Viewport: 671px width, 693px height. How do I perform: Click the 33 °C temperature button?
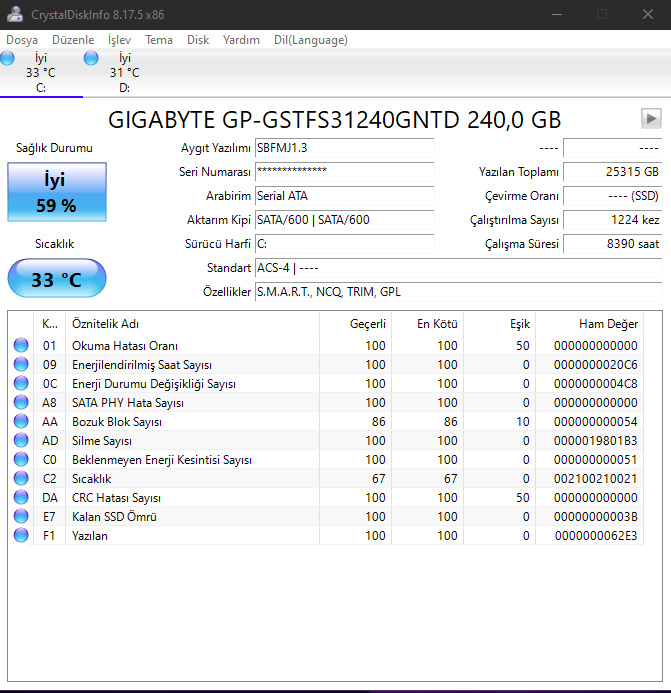[x=57, y=278]
